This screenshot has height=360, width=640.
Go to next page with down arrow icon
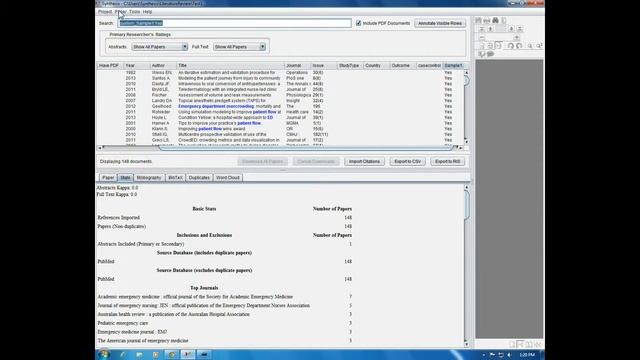pyautogui.click(x=511, y=29)
